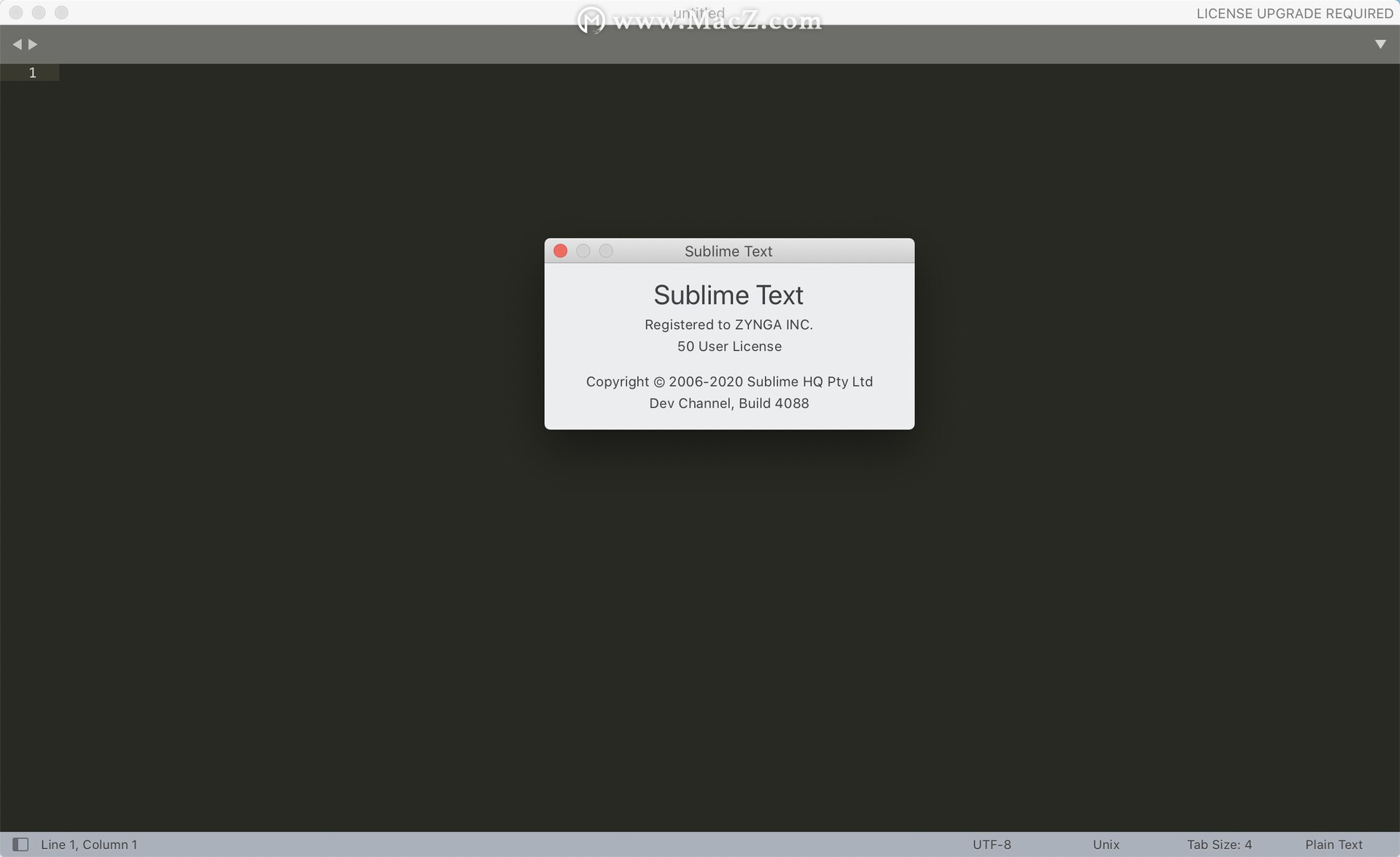Dismiss the Sublime Text about dialog

click(560, 250)
